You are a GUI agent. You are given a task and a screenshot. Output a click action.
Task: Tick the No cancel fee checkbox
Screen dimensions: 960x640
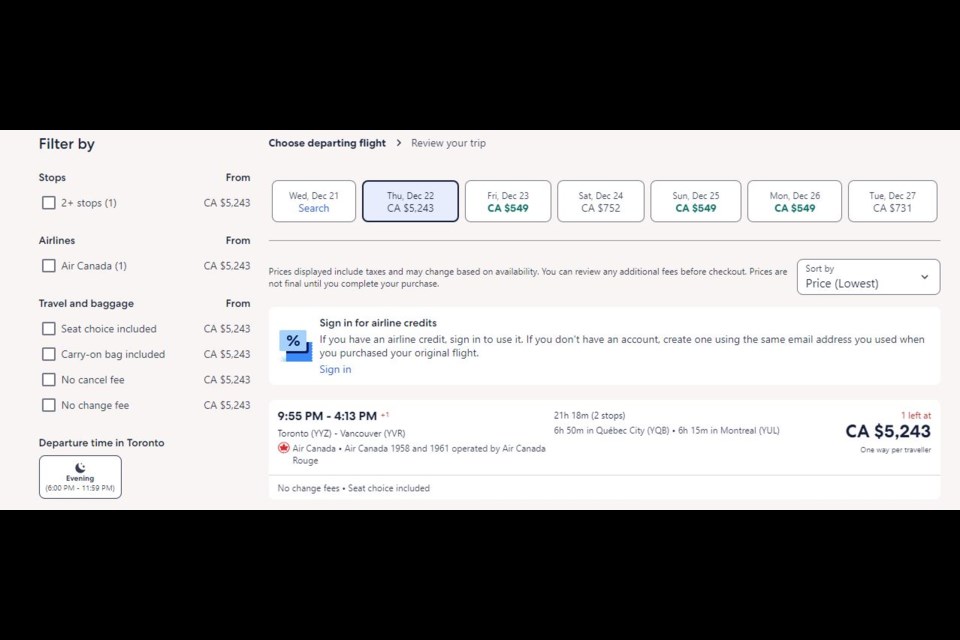click(x=48, y=380)
